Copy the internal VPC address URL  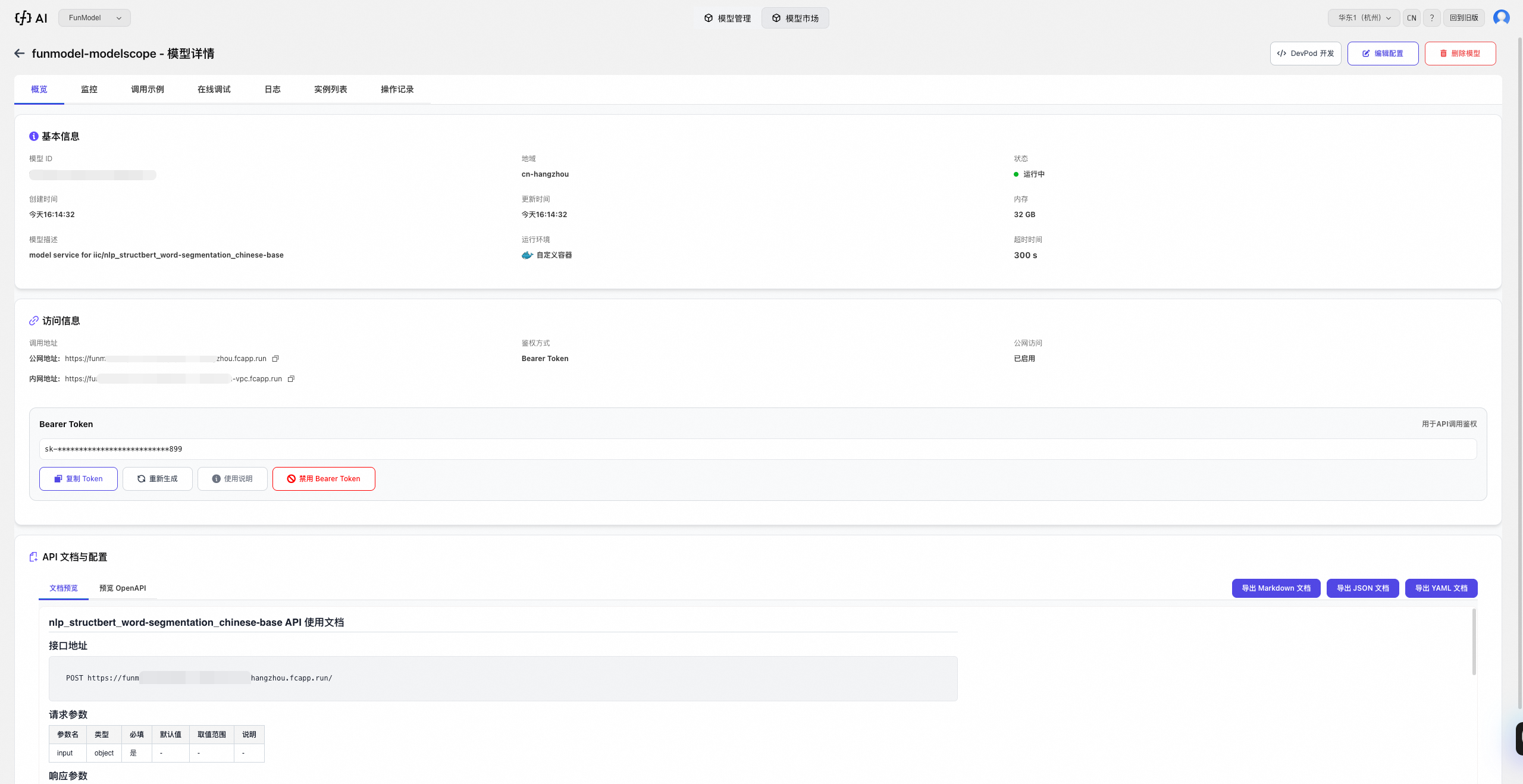point(291,379)
